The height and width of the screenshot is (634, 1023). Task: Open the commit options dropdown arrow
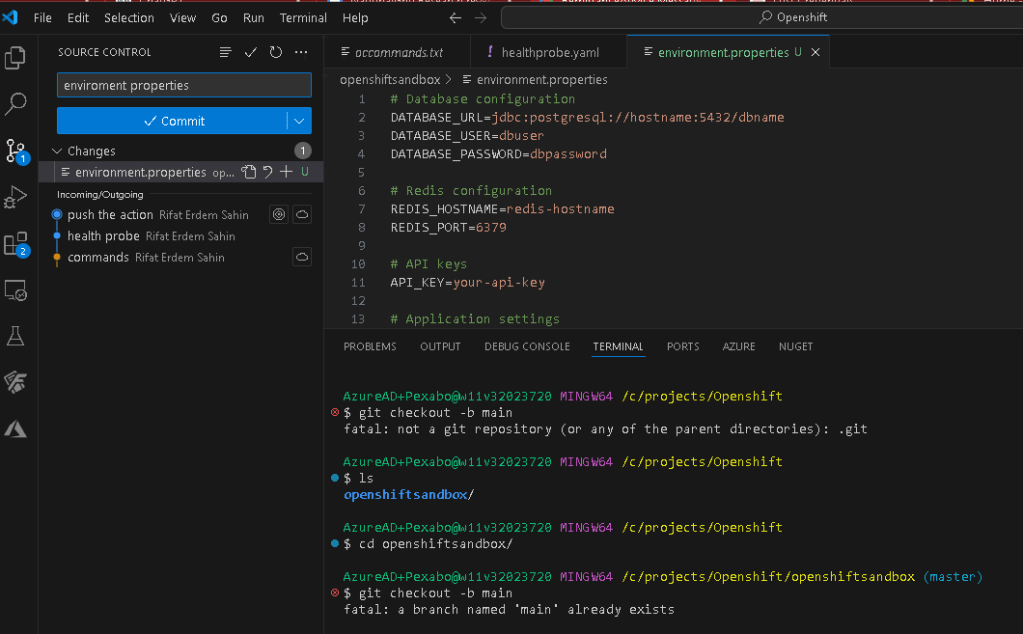point(299,121)
